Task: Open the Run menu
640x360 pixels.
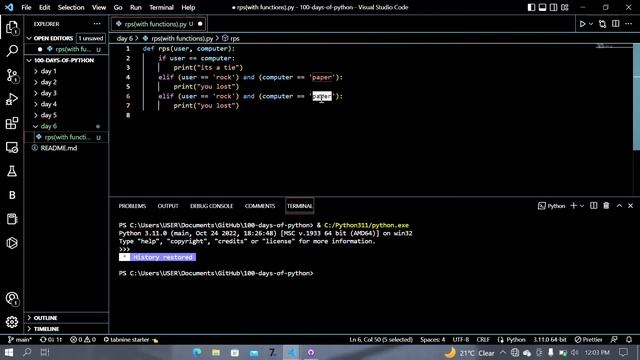Action: pos(136,7)
